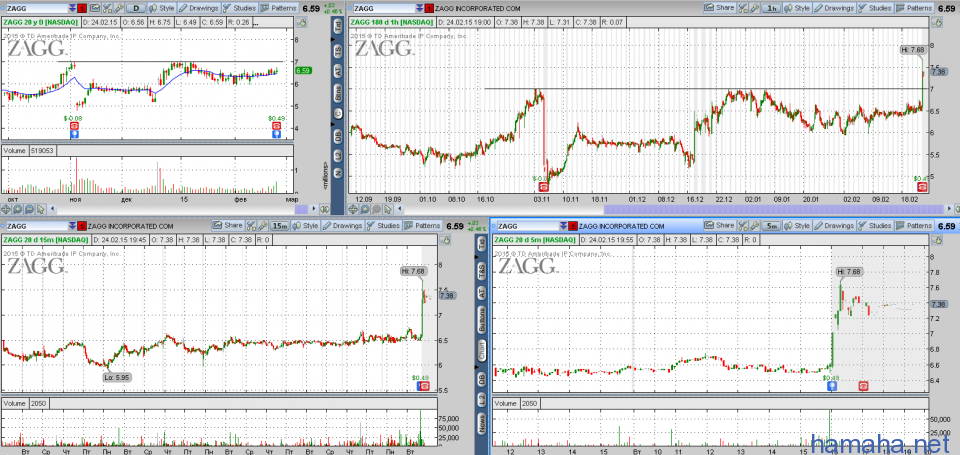Open the scissors tool in the 1h chart toolbar
960x455 pixels.
pos(743,8)
